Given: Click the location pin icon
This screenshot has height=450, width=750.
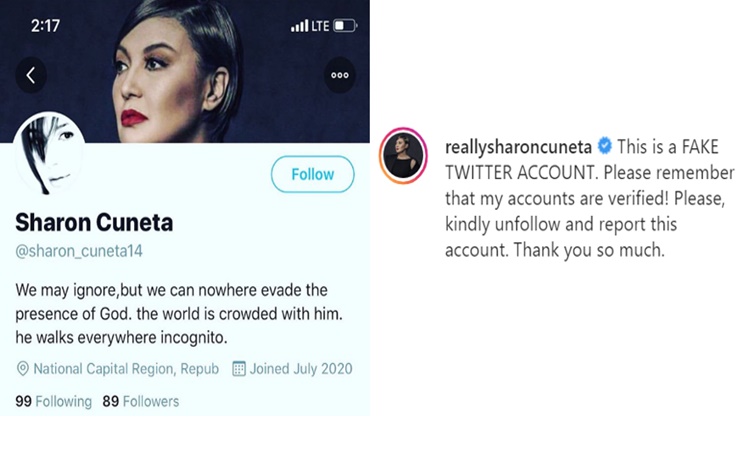Looking at the screenshot, I should pos(22,369).
